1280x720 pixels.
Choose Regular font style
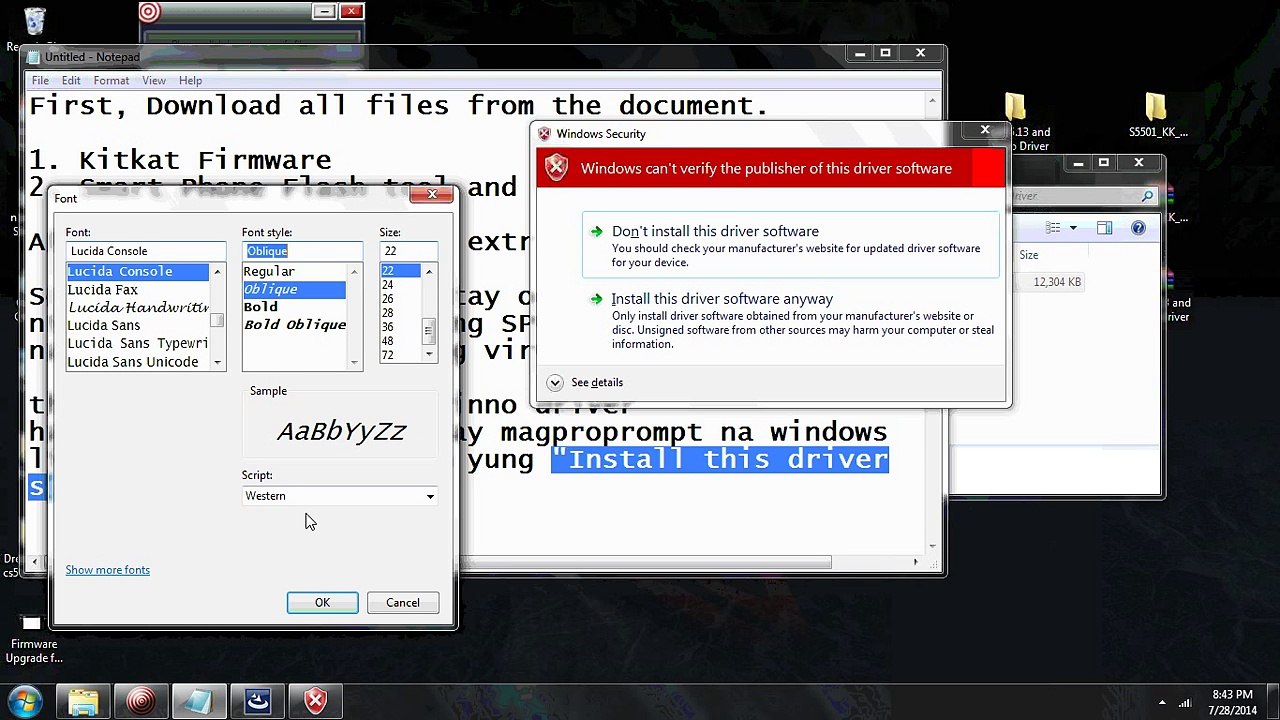coord(294,272)
